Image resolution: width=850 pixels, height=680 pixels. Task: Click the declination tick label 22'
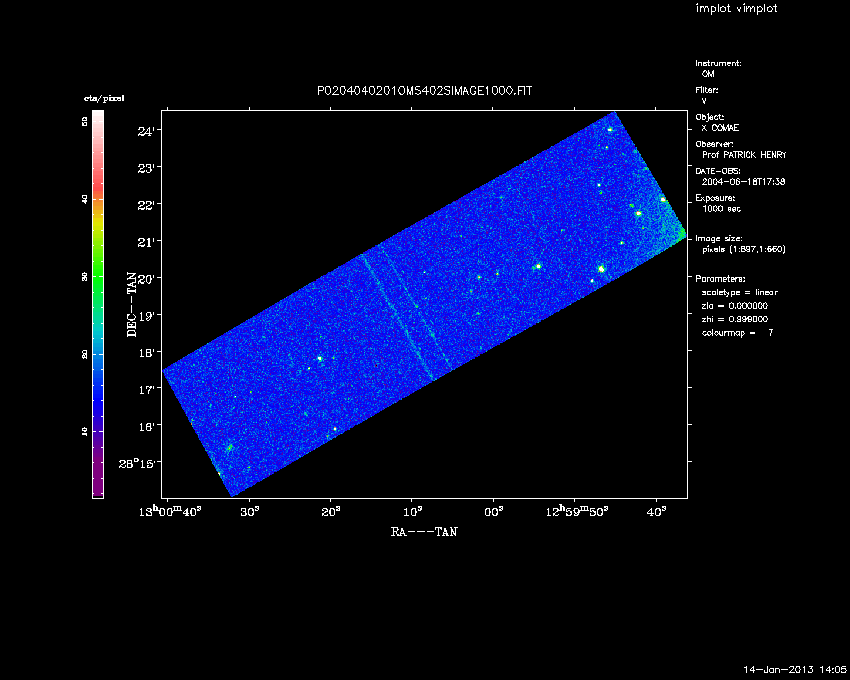pyautogui.click(x=146, y=205)
